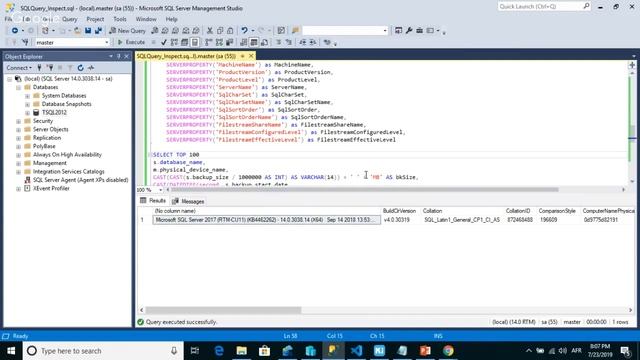640x360 pixels.
Task: Toggle Results to Text icon
Action: click(244, 42)
